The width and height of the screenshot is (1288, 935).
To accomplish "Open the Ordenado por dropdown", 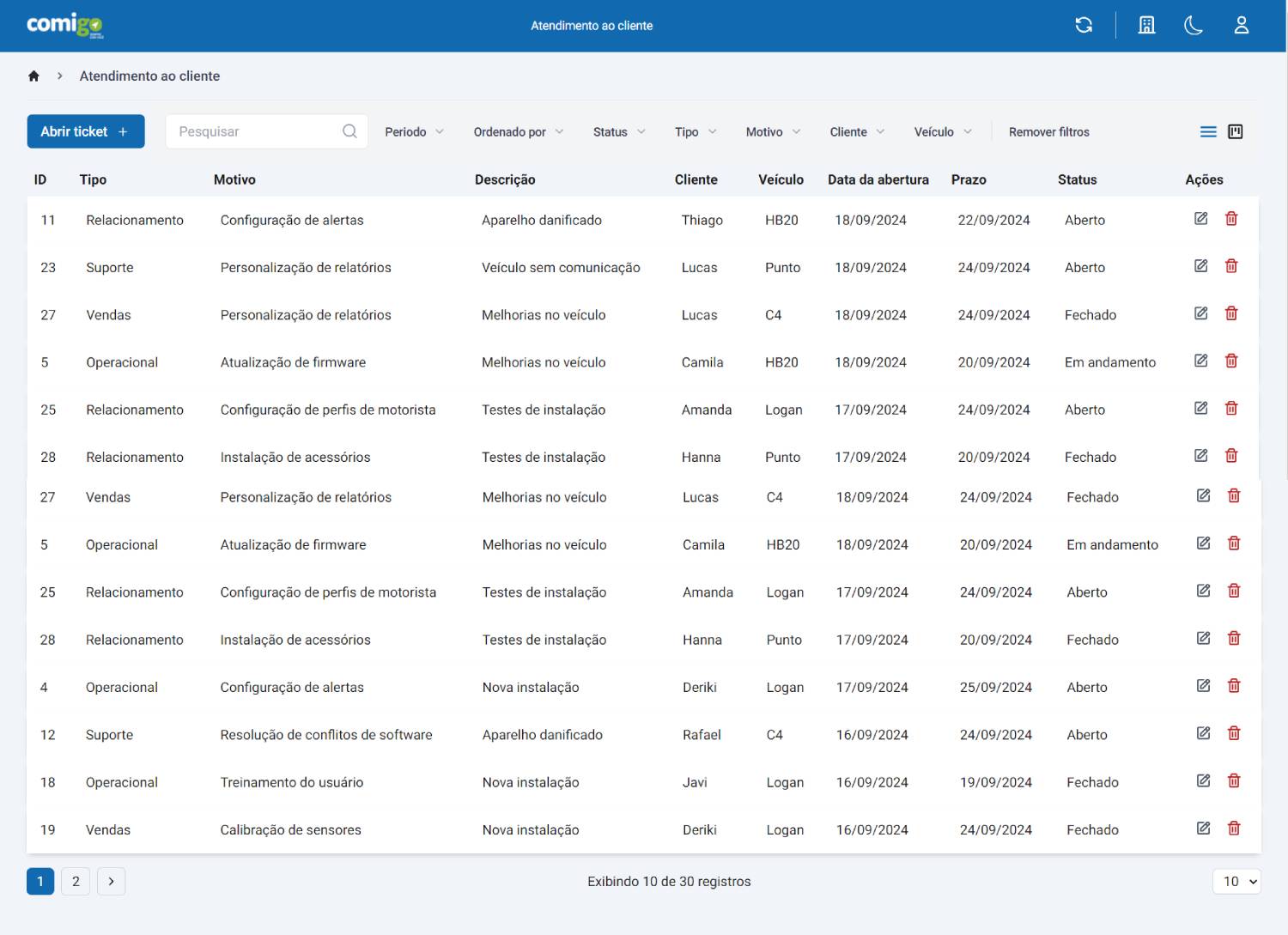I will [x=519, y=131].
